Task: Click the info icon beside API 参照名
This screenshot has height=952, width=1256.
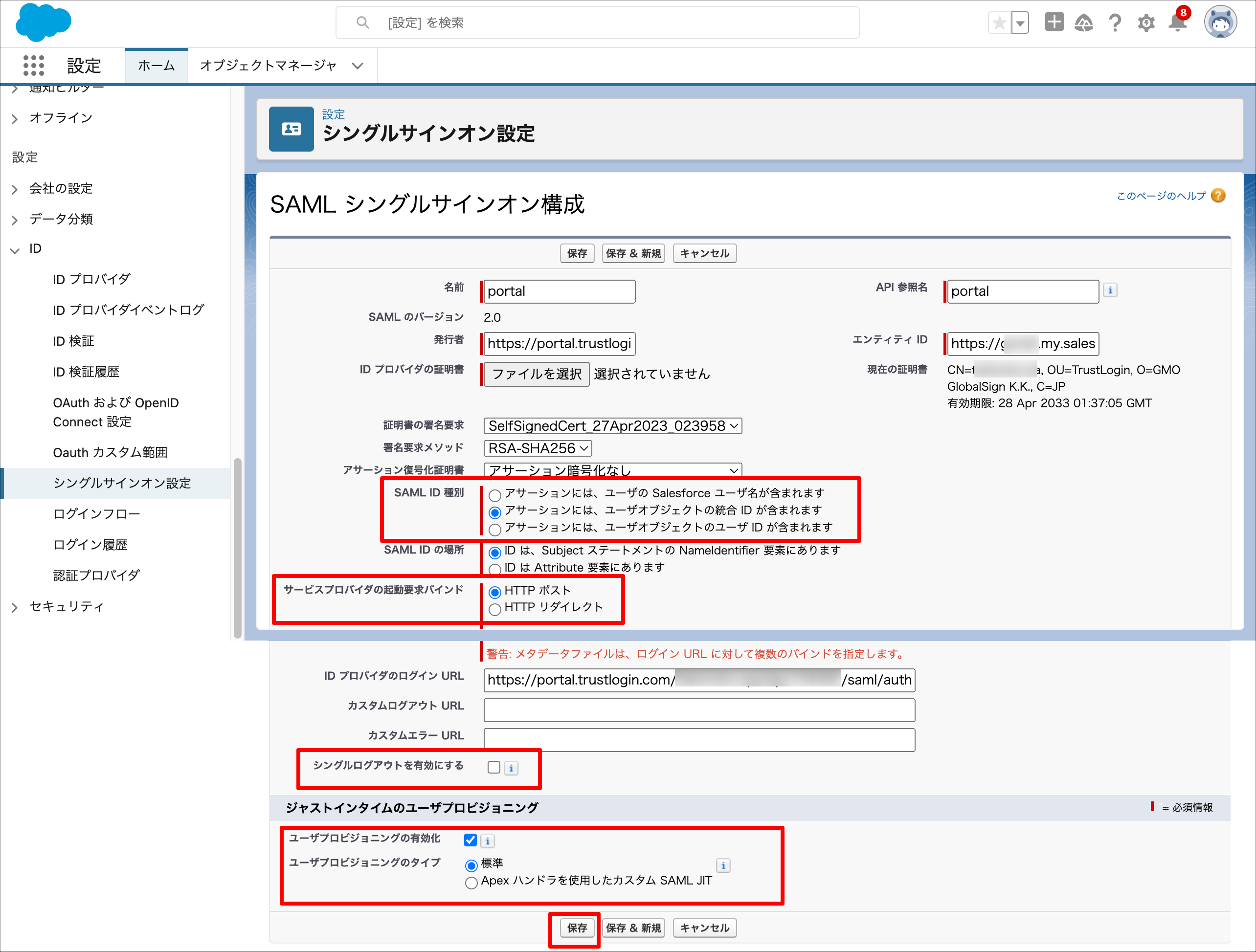Action: [1110, 290]
